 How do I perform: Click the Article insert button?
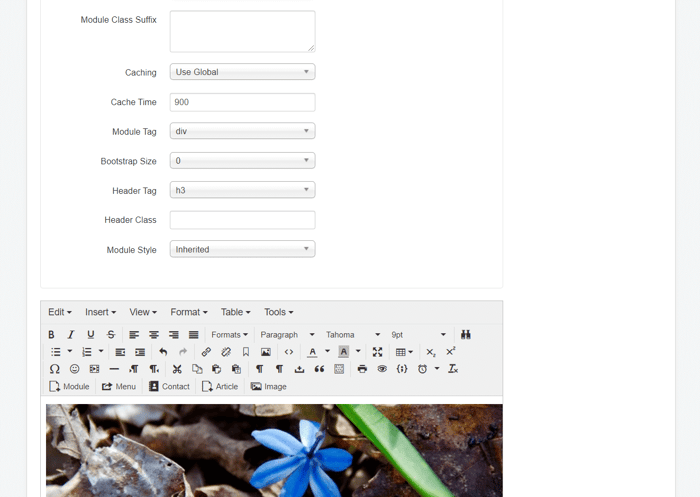220,386
